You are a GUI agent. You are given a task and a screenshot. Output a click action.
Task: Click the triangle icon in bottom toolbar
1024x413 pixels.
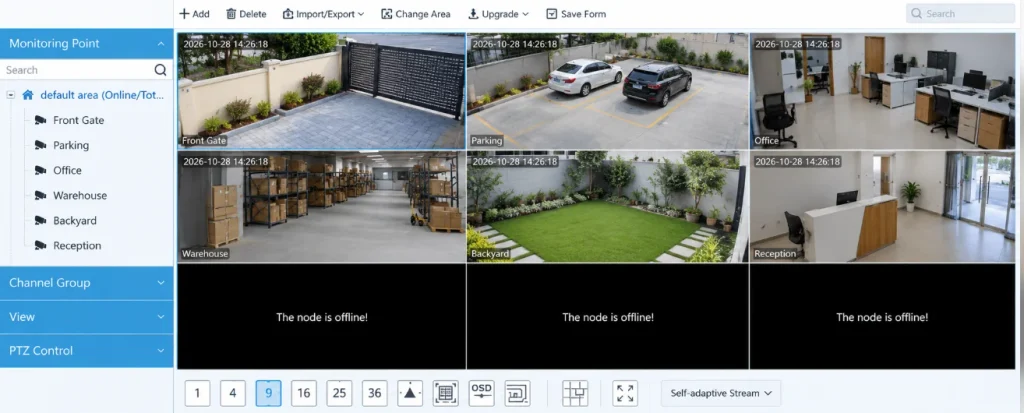(410, 393)
